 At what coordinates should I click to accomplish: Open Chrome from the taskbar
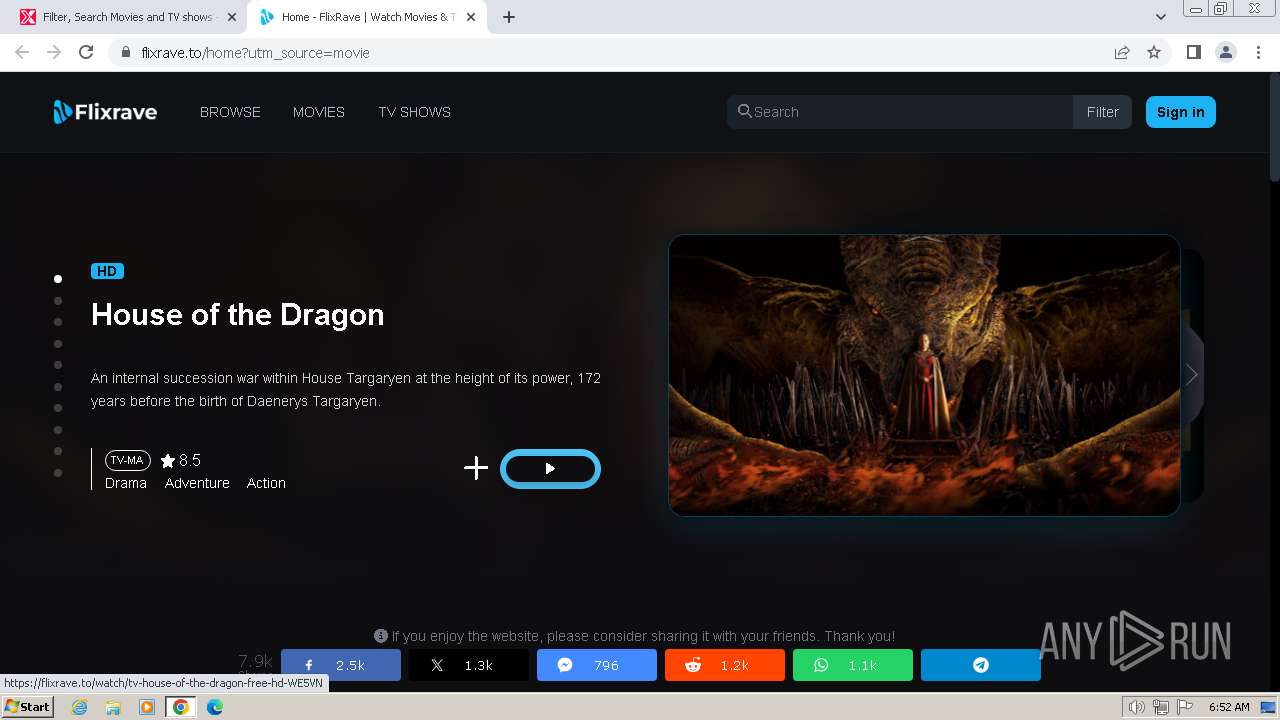[x=181, y=707]
